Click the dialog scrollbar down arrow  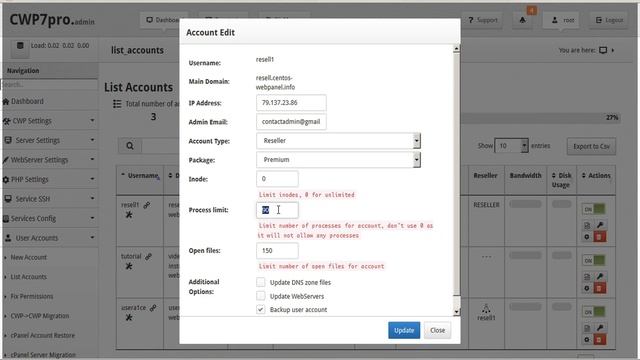(456, 311)
